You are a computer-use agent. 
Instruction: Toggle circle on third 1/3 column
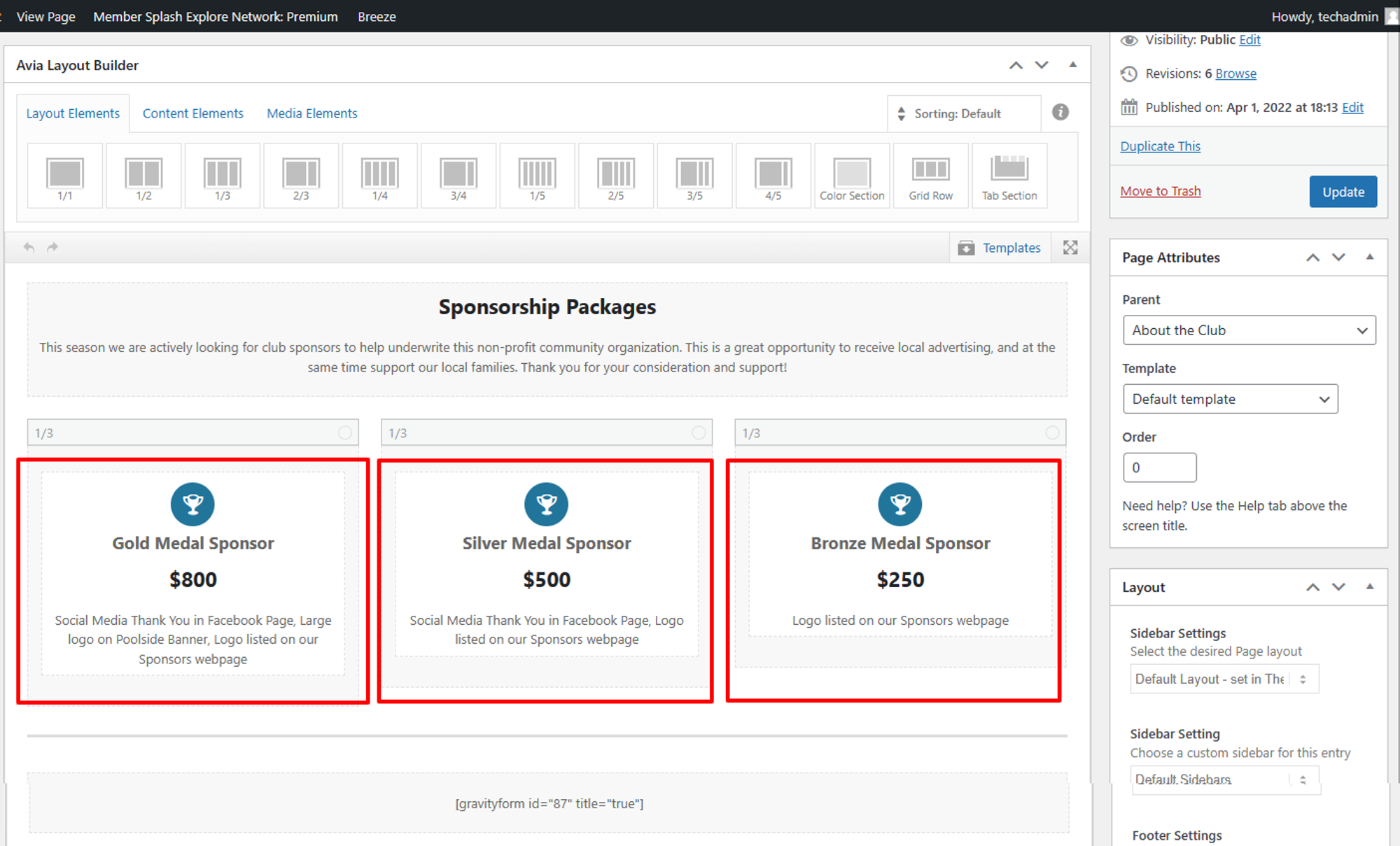[x=1052, y=432]
